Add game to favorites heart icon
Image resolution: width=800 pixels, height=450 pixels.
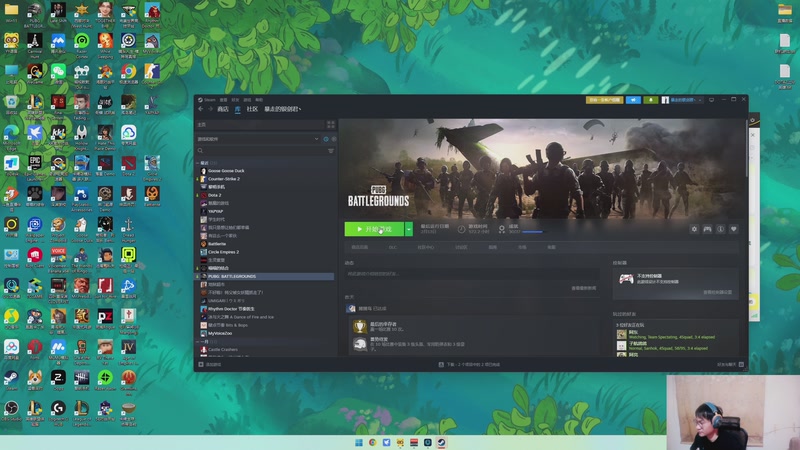(734, 229)
